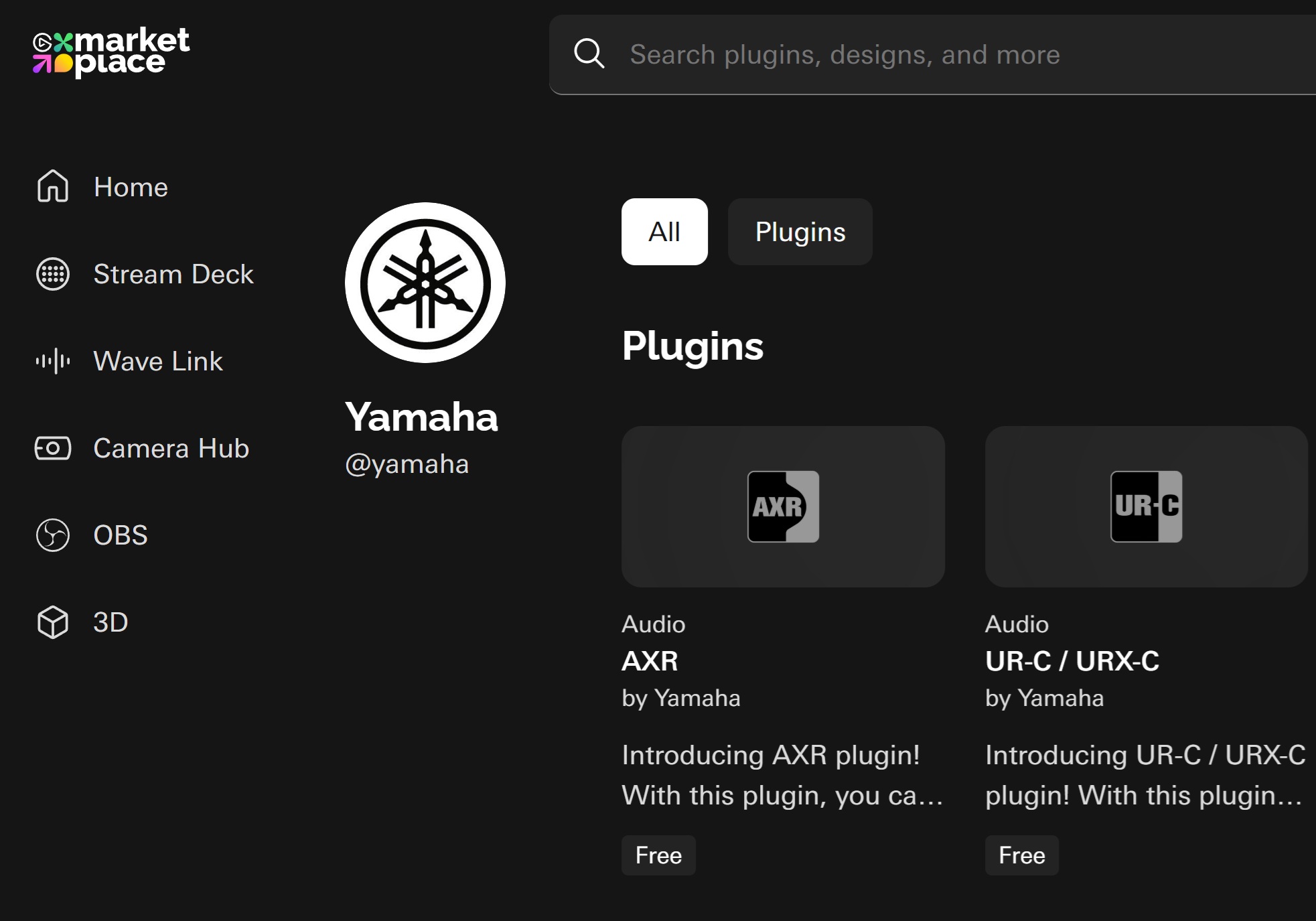Open the UR-C plugin thumbnail

click(1146, 506)
